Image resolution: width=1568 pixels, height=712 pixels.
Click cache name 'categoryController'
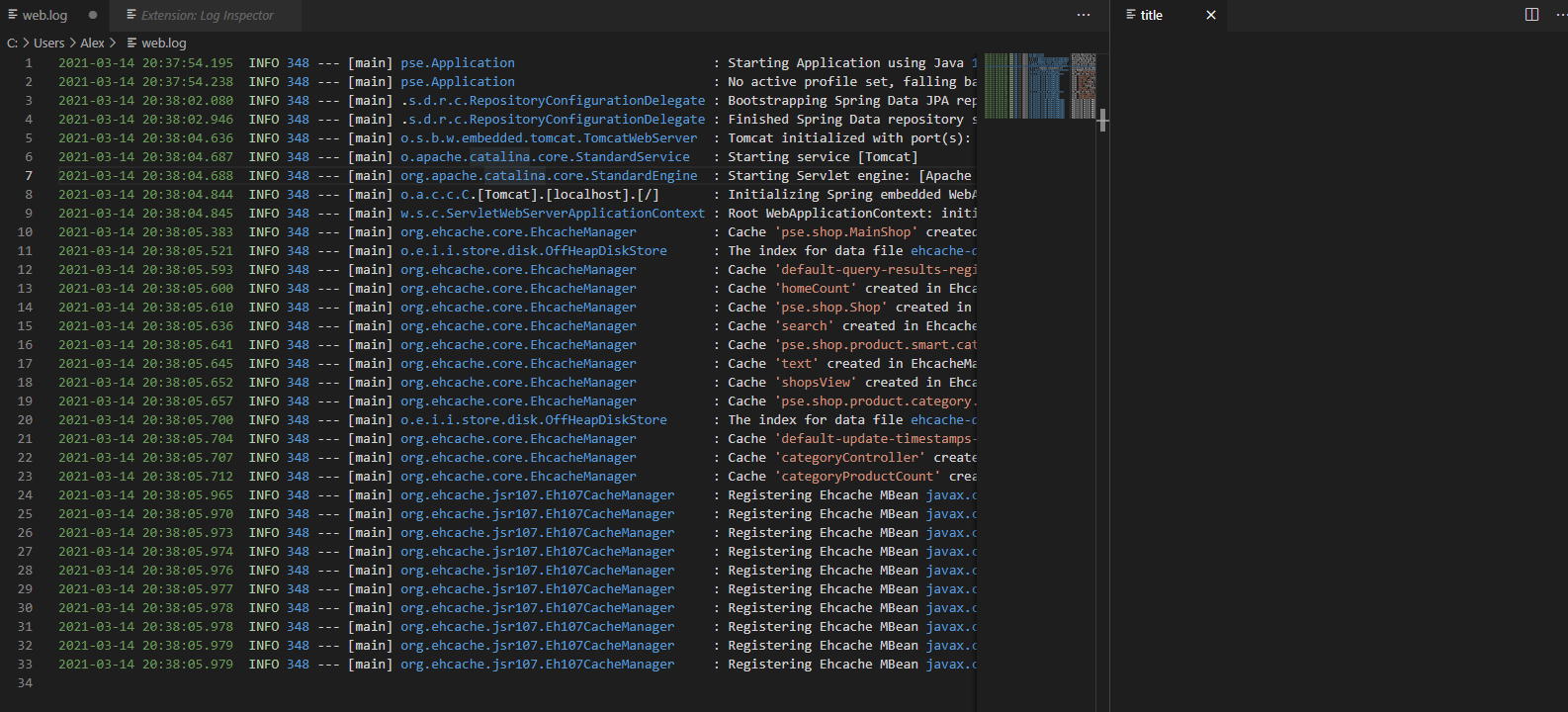pos(850,458)
